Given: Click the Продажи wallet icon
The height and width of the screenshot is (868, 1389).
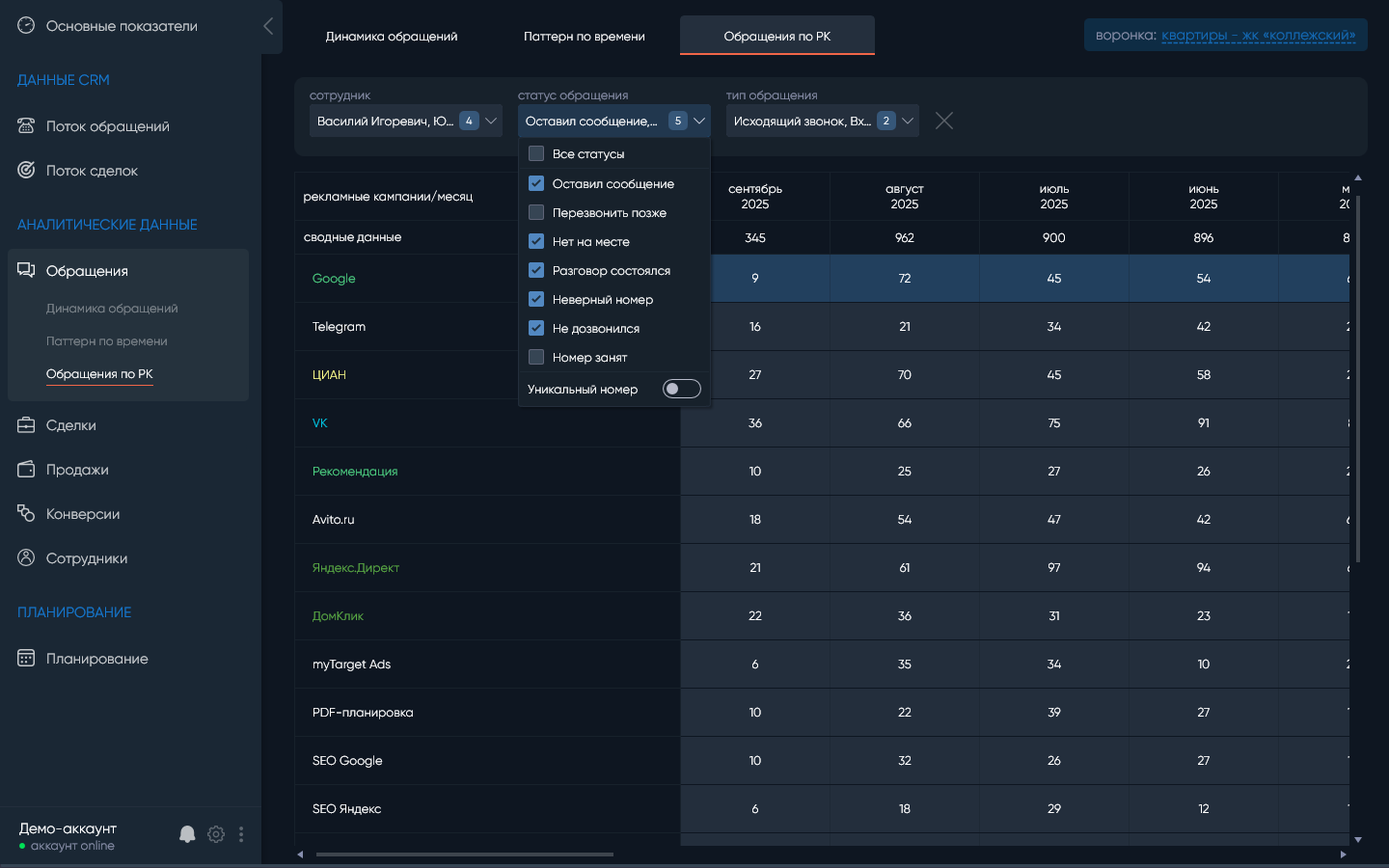Looking at the screenshot, I should tap(26, 470).
